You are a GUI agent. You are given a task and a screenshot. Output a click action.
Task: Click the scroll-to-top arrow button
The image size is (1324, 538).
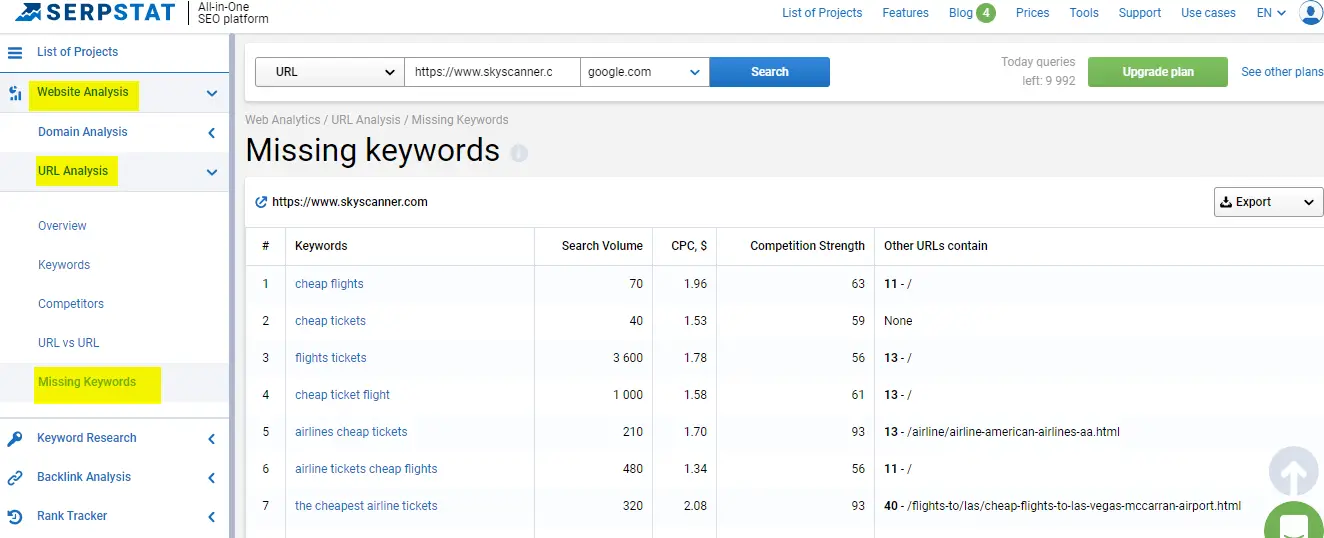point(1293,471)
